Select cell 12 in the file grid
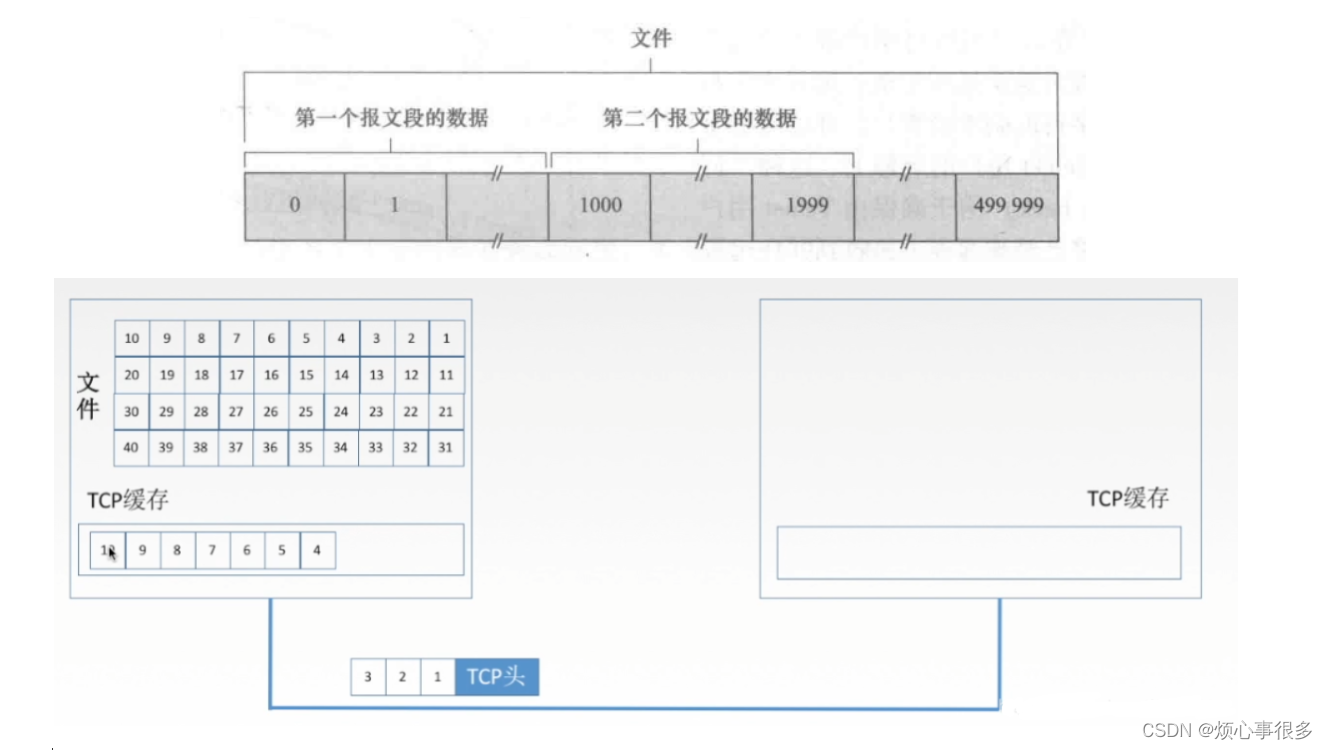 click(411, 375)
